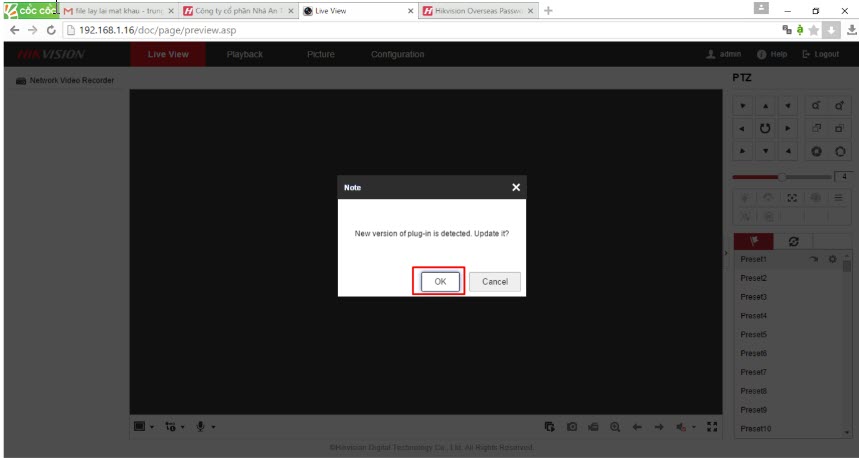Open window division layout dropdown
Viewport: 859px width, 458px height.
142,427
